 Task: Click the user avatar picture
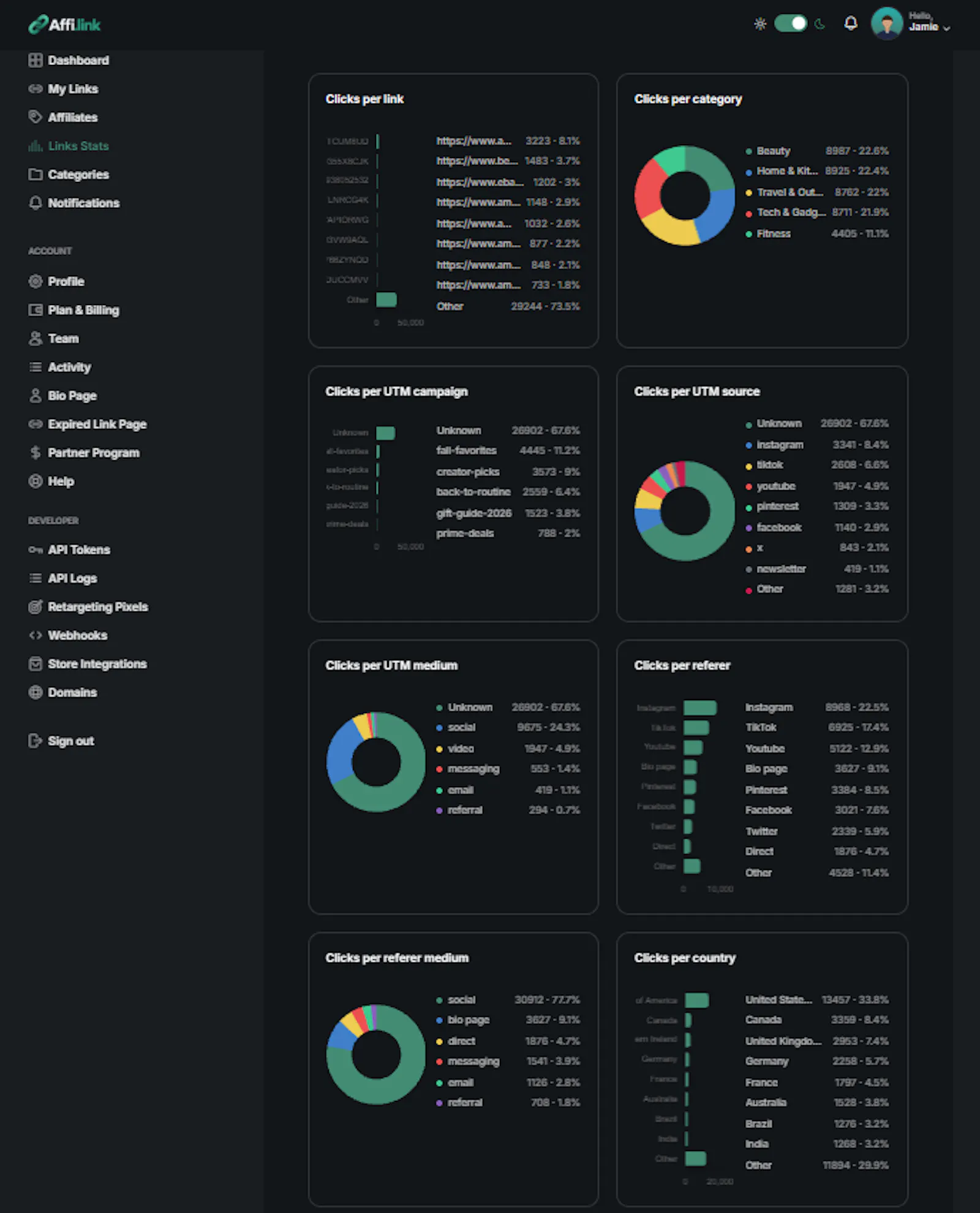[887, 24]
